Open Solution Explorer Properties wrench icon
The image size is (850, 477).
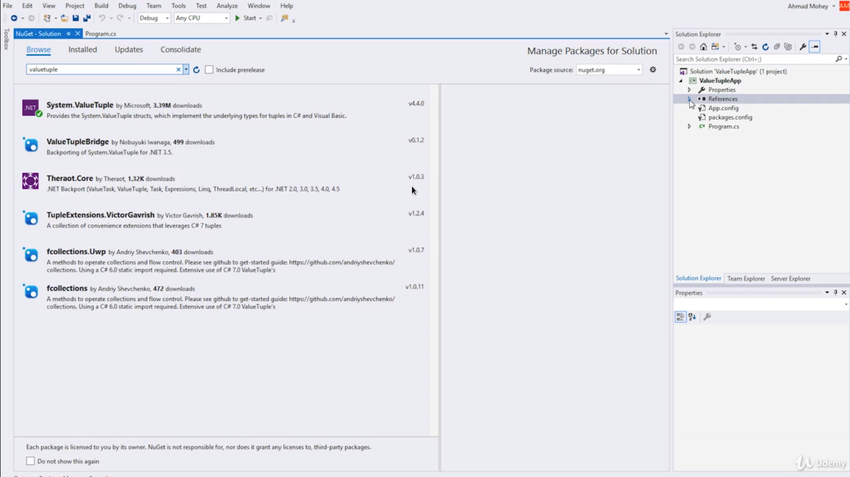pyautogui.click(x=803, y=47)
